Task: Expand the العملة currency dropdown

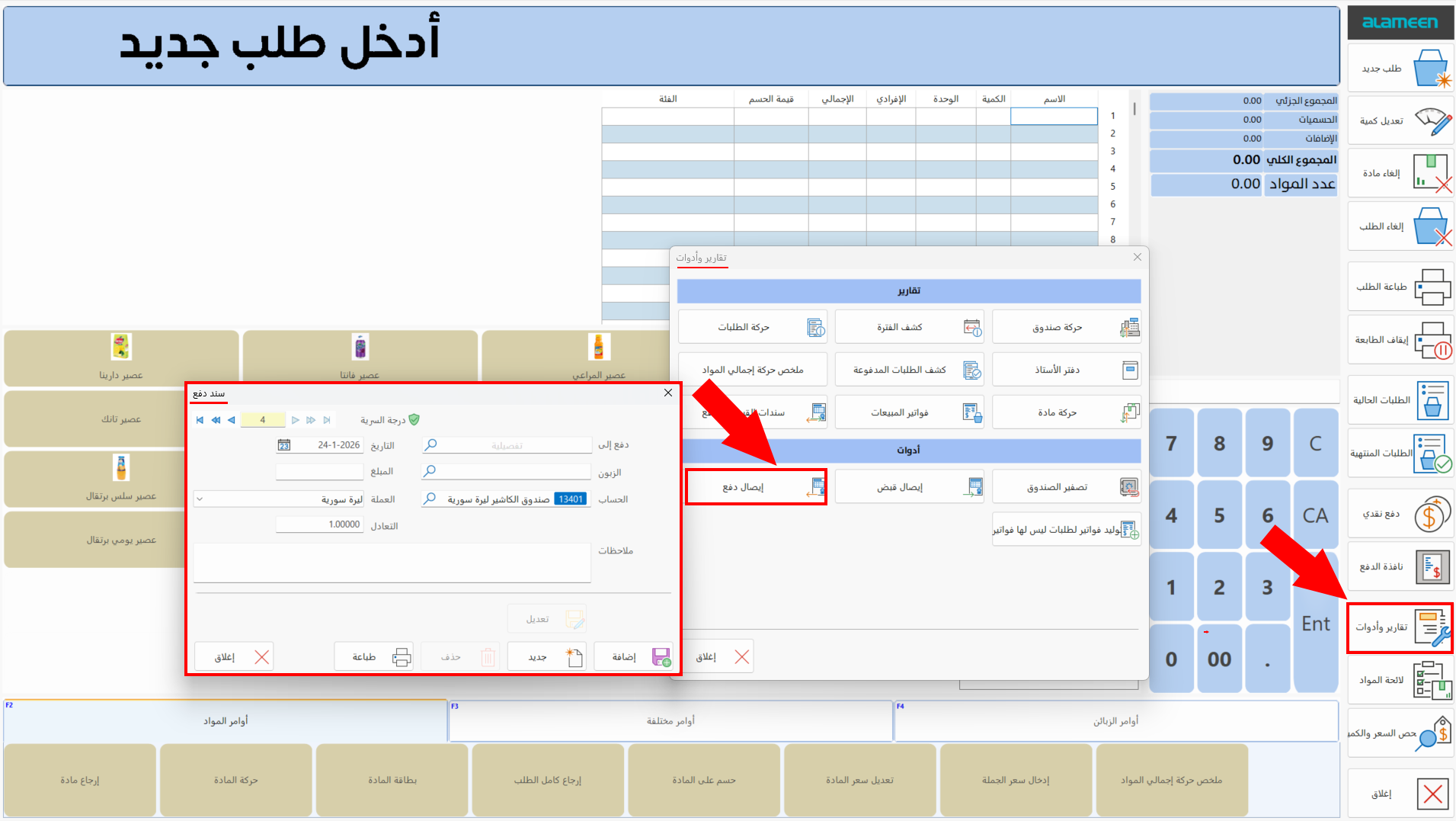Action: click(x=200, y=499)
